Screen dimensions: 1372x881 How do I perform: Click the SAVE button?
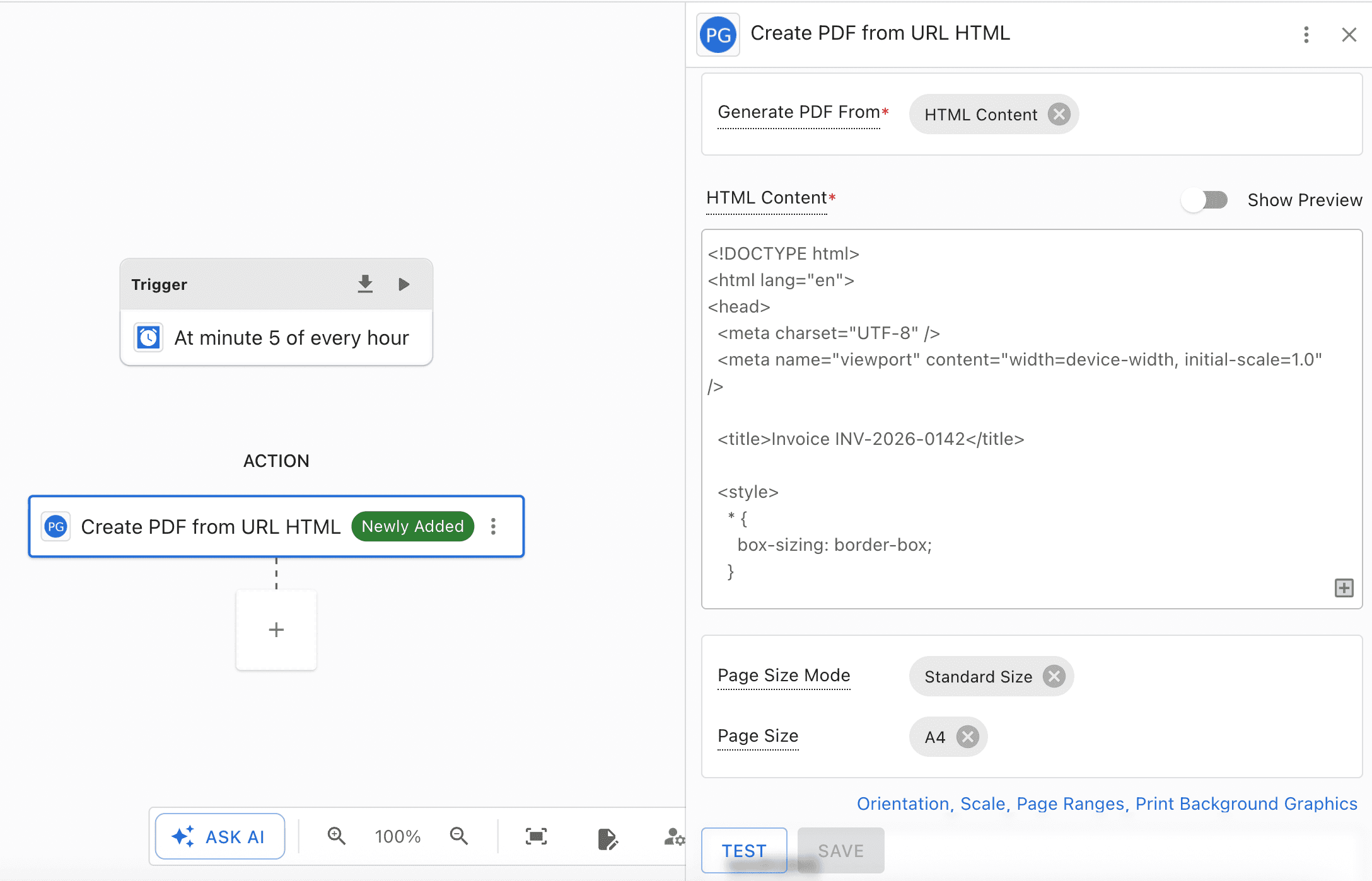pyautogui.click(x=841, y=850)
